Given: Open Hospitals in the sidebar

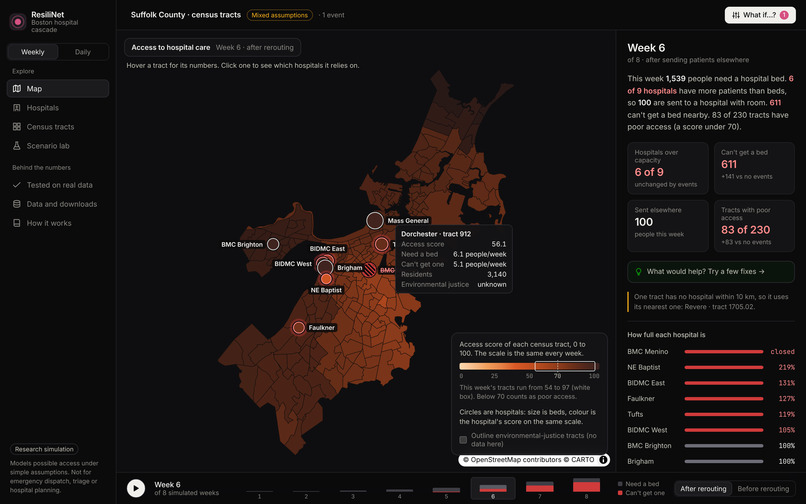Looking at the screenshot, I should [58, 107].
